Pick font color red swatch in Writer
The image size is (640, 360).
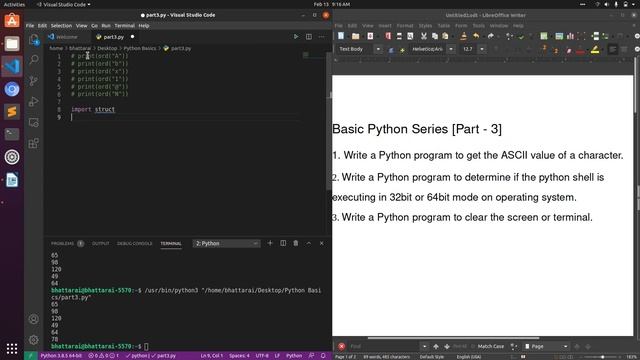click(x=580, y=49)
